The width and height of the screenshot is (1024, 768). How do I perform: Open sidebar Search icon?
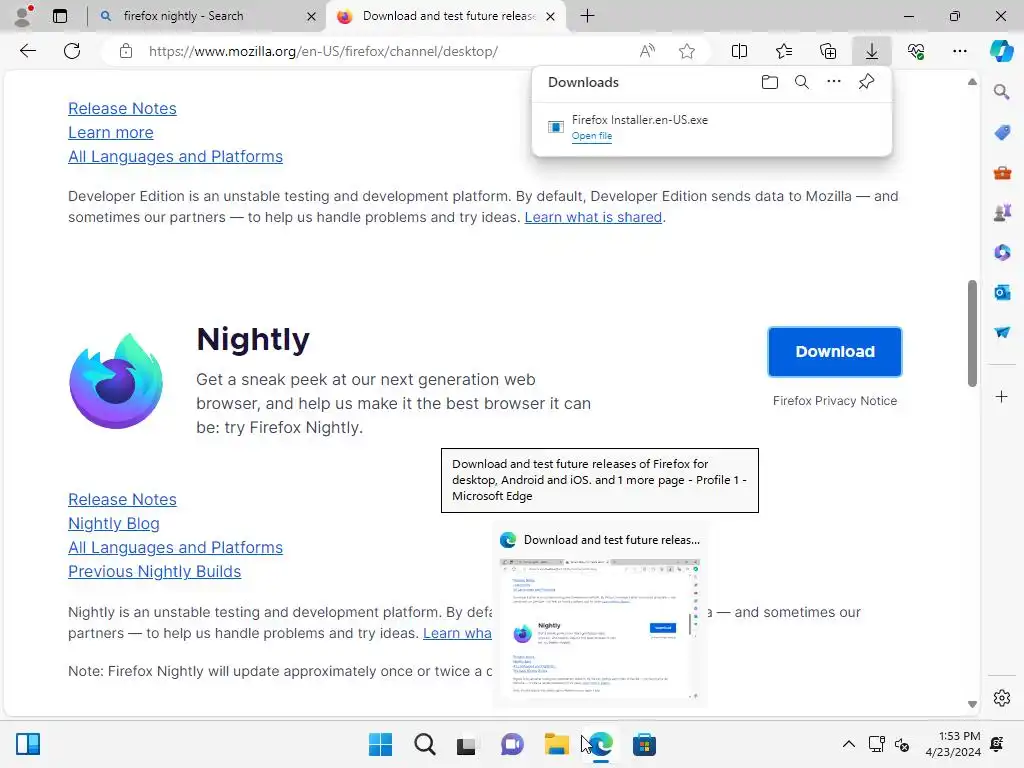[x=1002, y=92]
